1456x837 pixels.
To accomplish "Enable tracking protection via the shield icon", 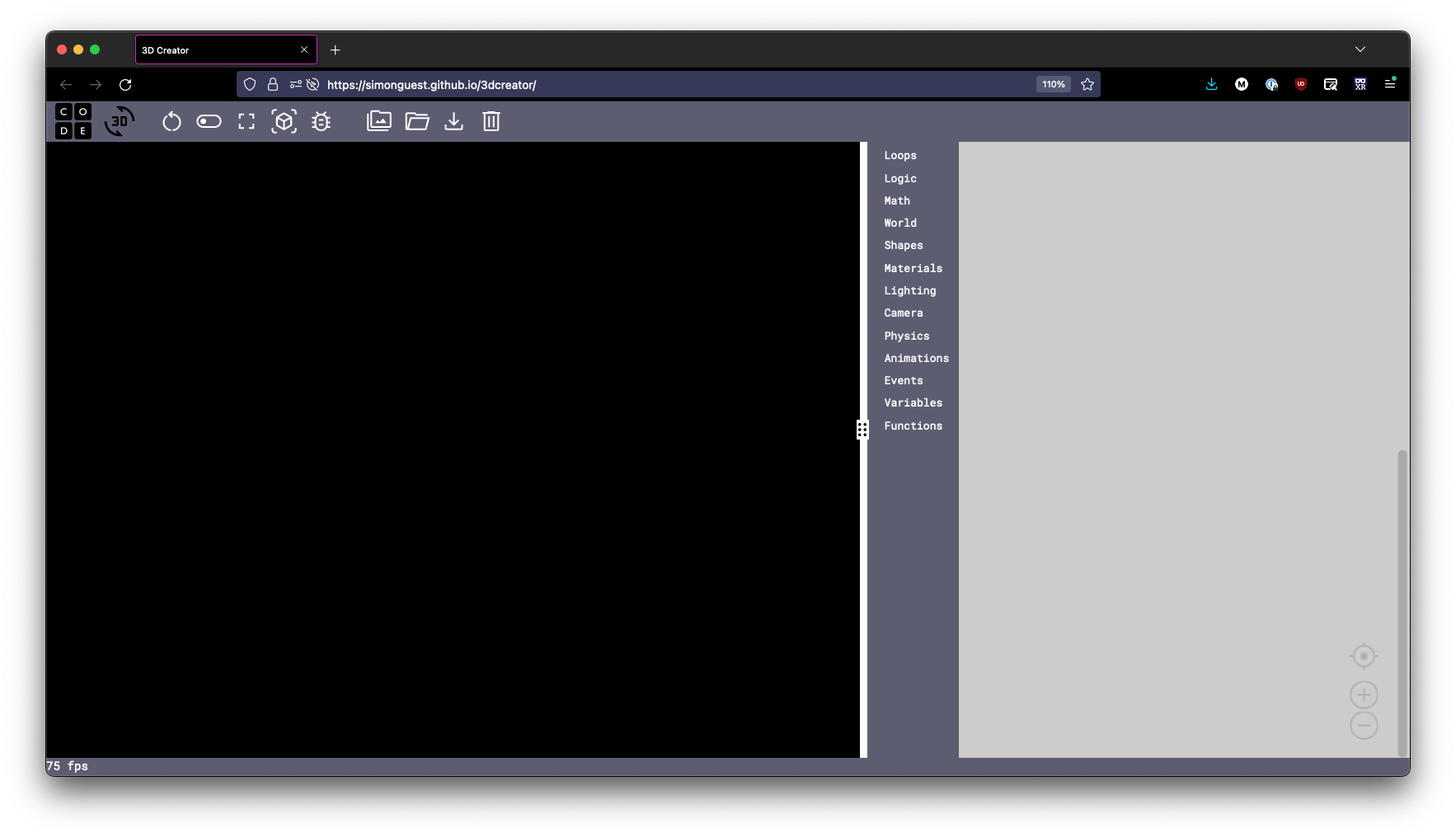I will tap(250, 84).
